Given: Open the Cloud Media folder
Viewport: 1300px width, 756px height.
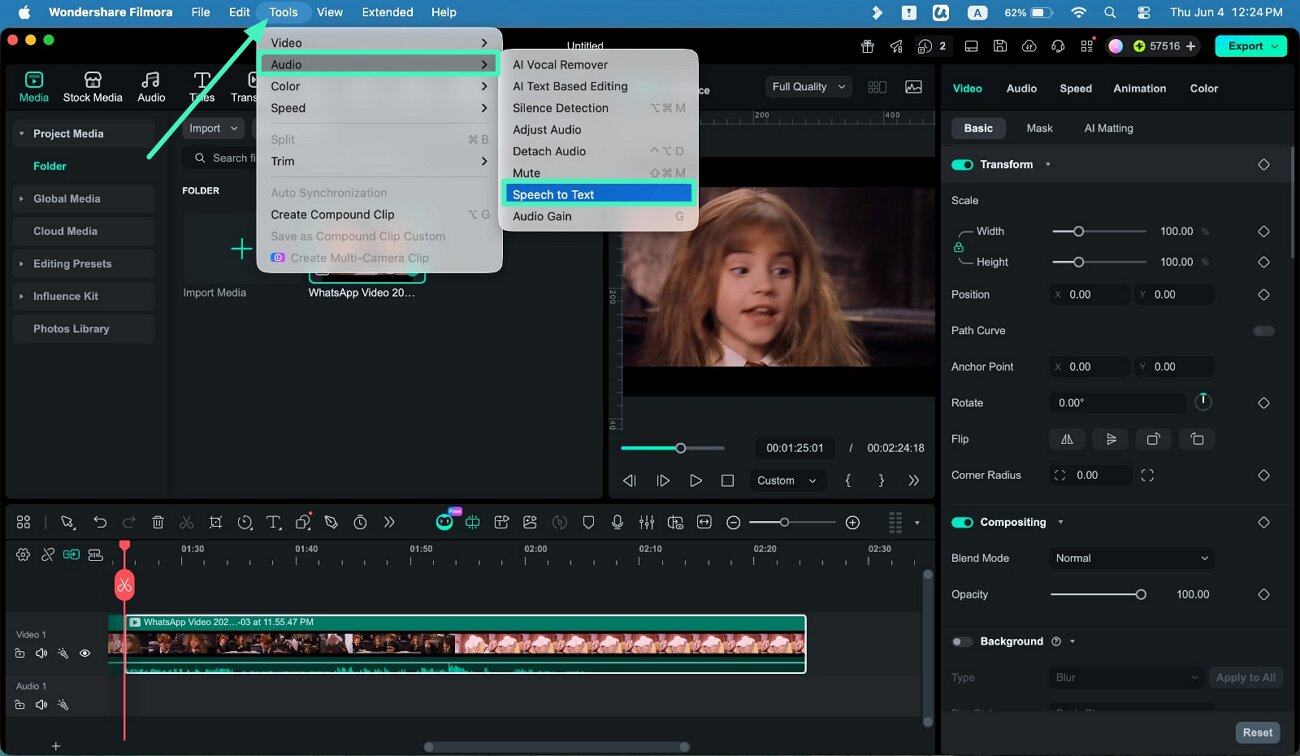Looking at the screenshot, I should pyautogui.click(x=84, y=231).
